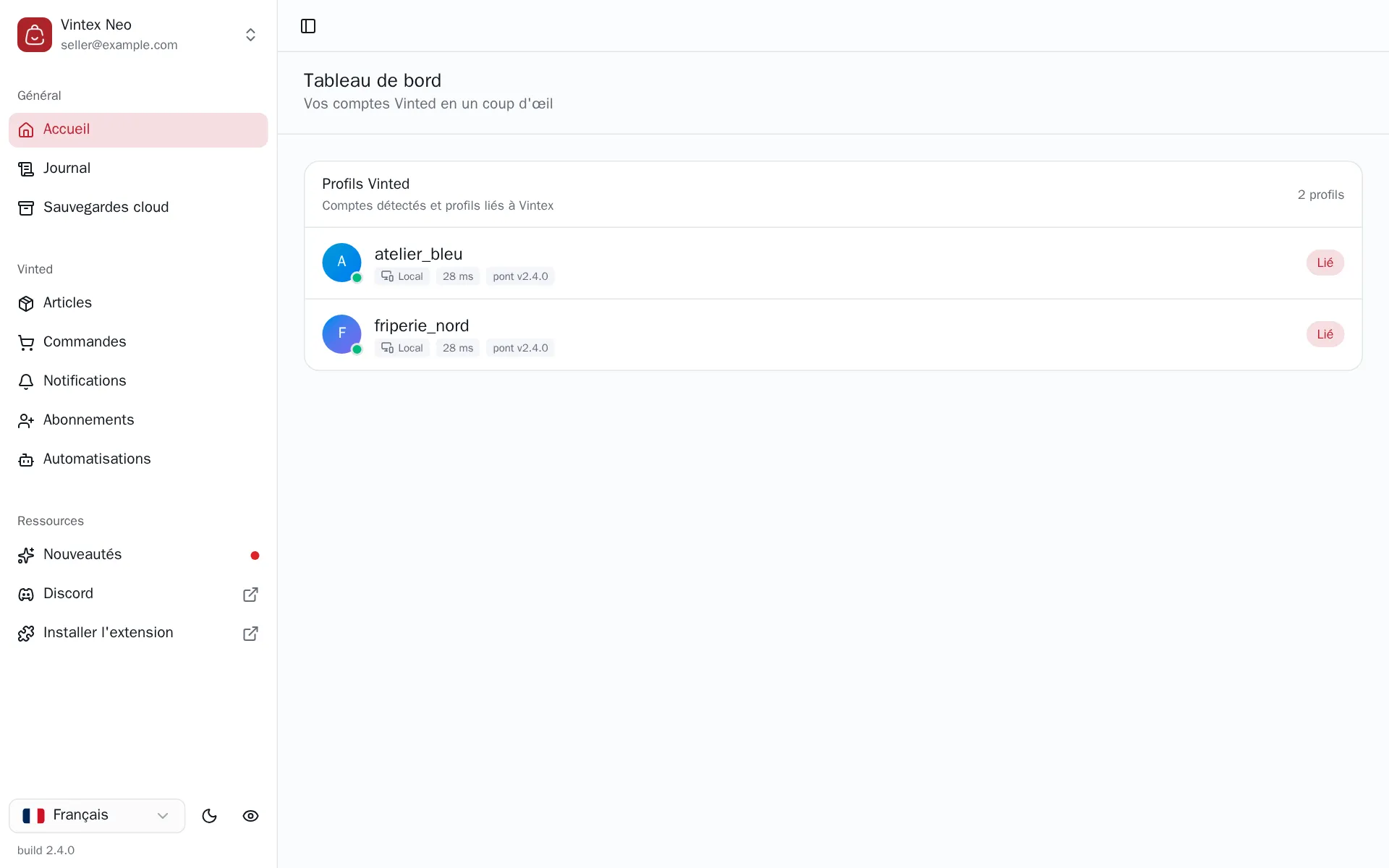Click the Discord logo icon

click(26, 594)
